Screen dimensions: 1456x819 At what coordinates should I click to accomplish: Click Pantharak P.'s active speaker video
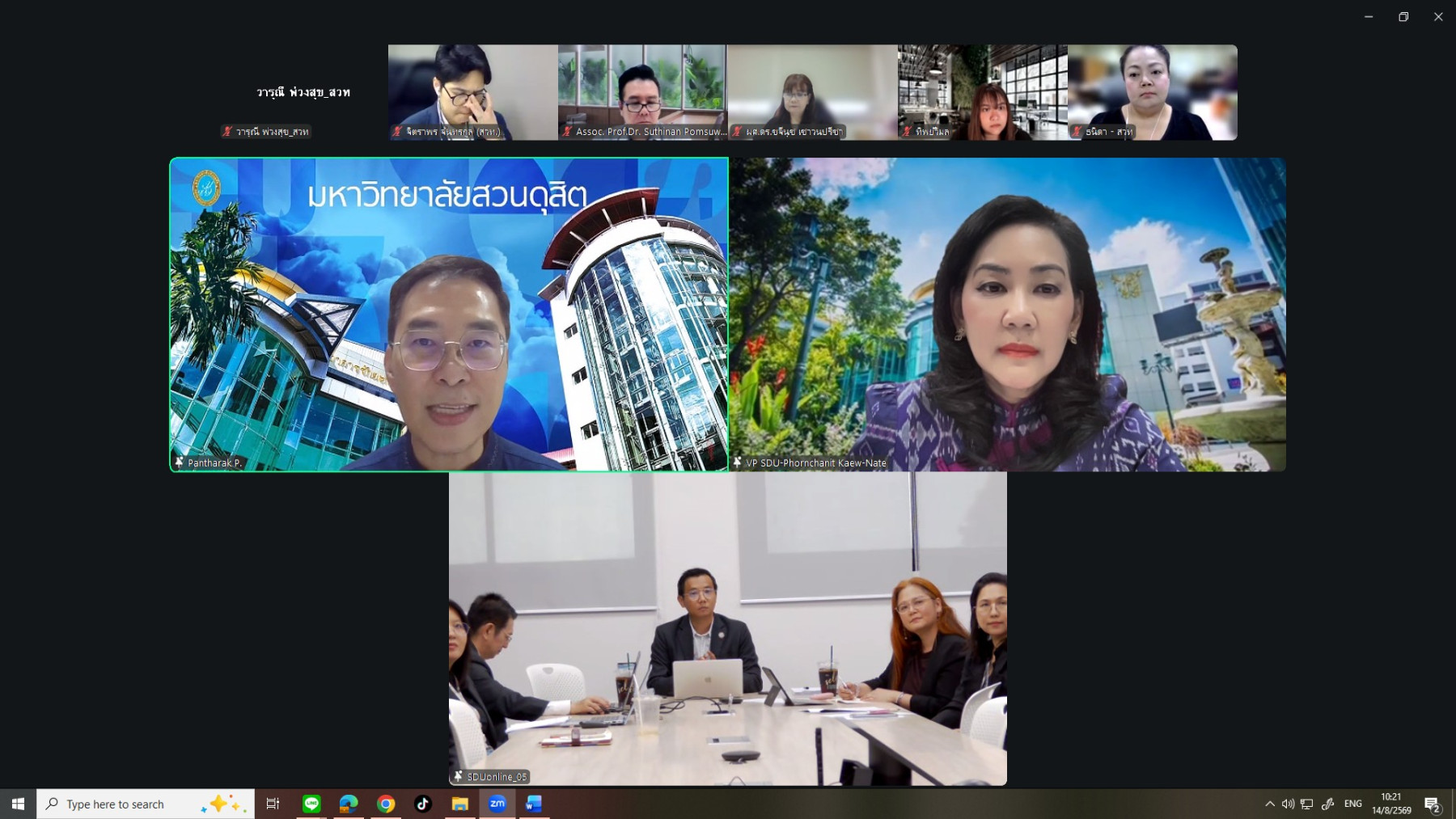pyautogui.click(x=449, y=315)
